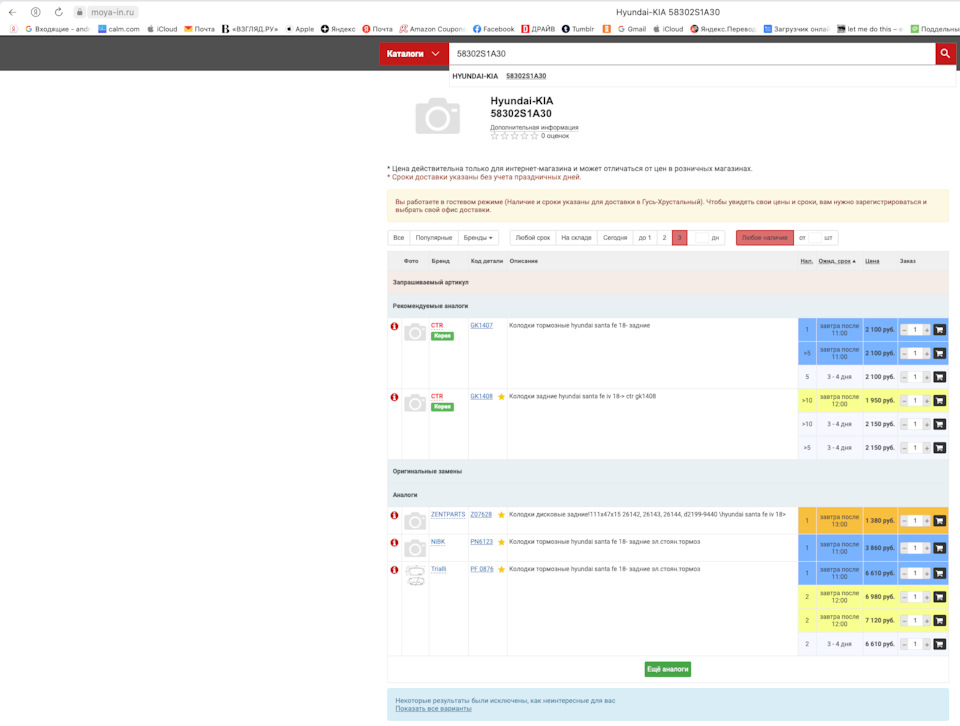Open the "Дополнительная информация" link
Viewport: 960px width, 726px height.
pyautogui.click(x=534, y=127)
